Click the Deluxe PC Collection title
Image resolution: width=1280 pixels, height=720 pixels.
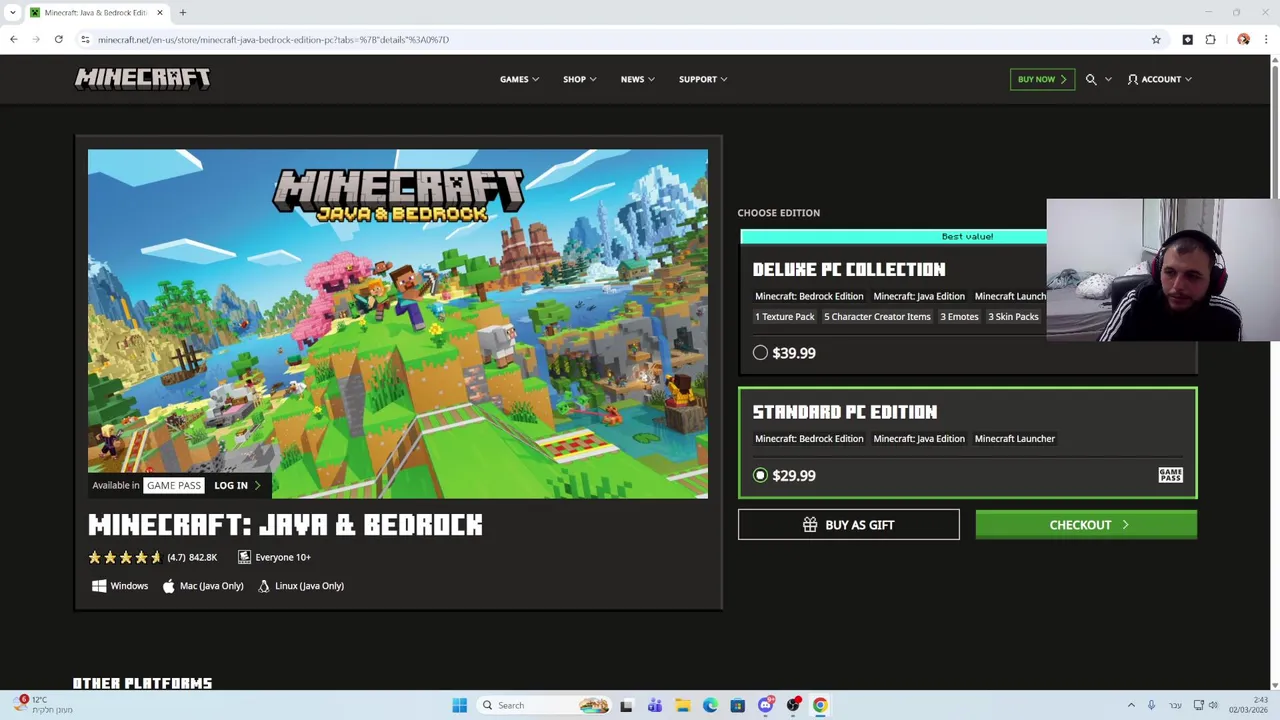tap(849, 270)
